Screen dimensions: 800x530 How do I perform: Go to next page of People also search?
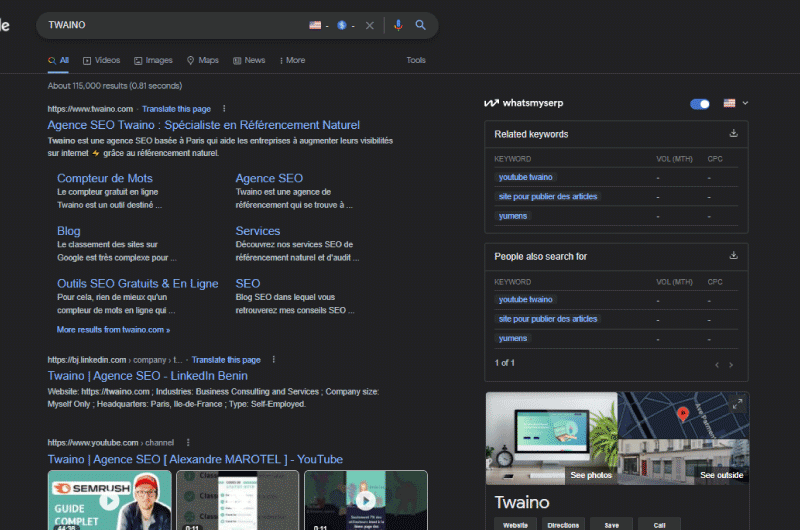click(731, 365)
